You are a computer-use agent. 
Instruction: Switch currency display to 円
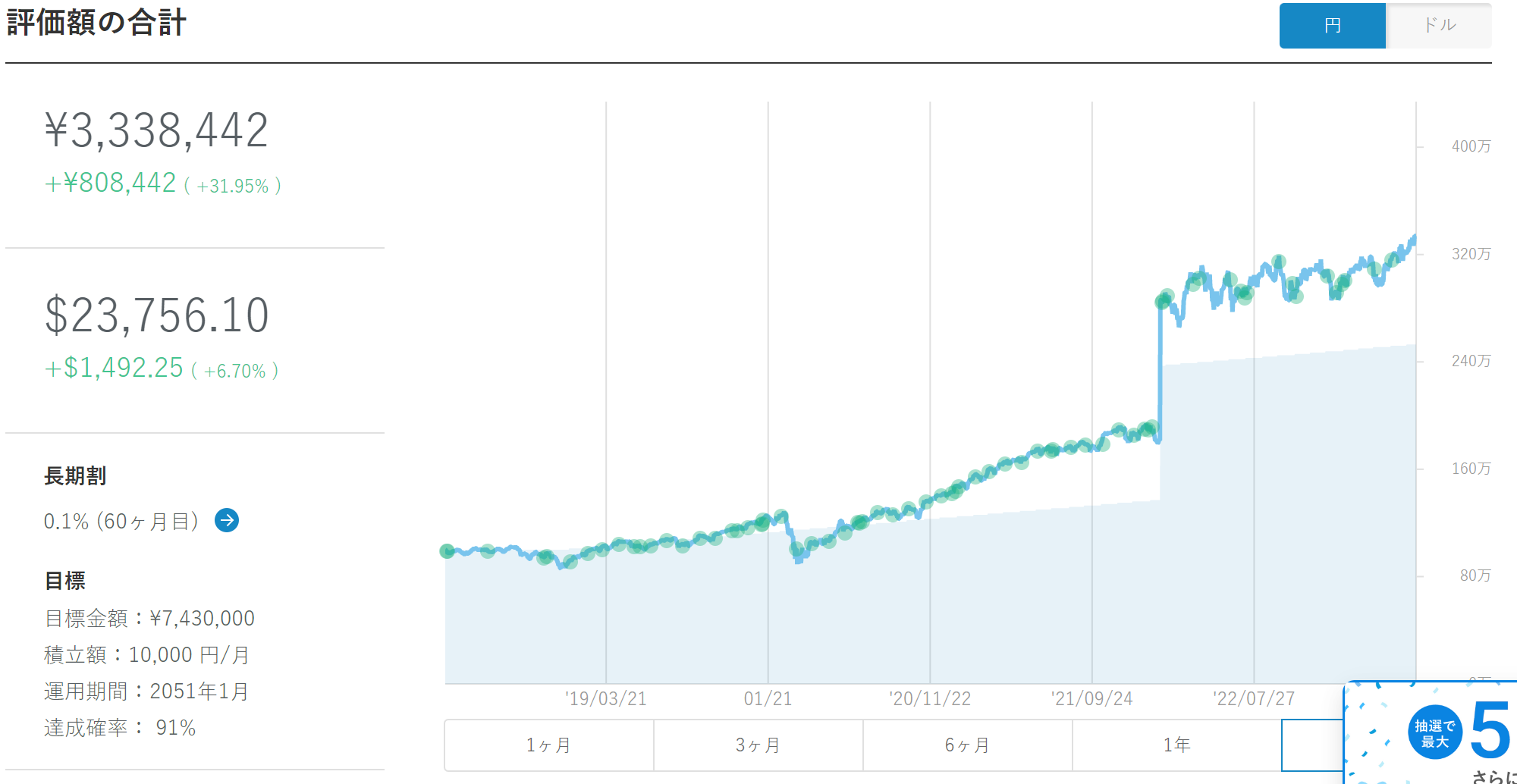(x=1332, y=26)
